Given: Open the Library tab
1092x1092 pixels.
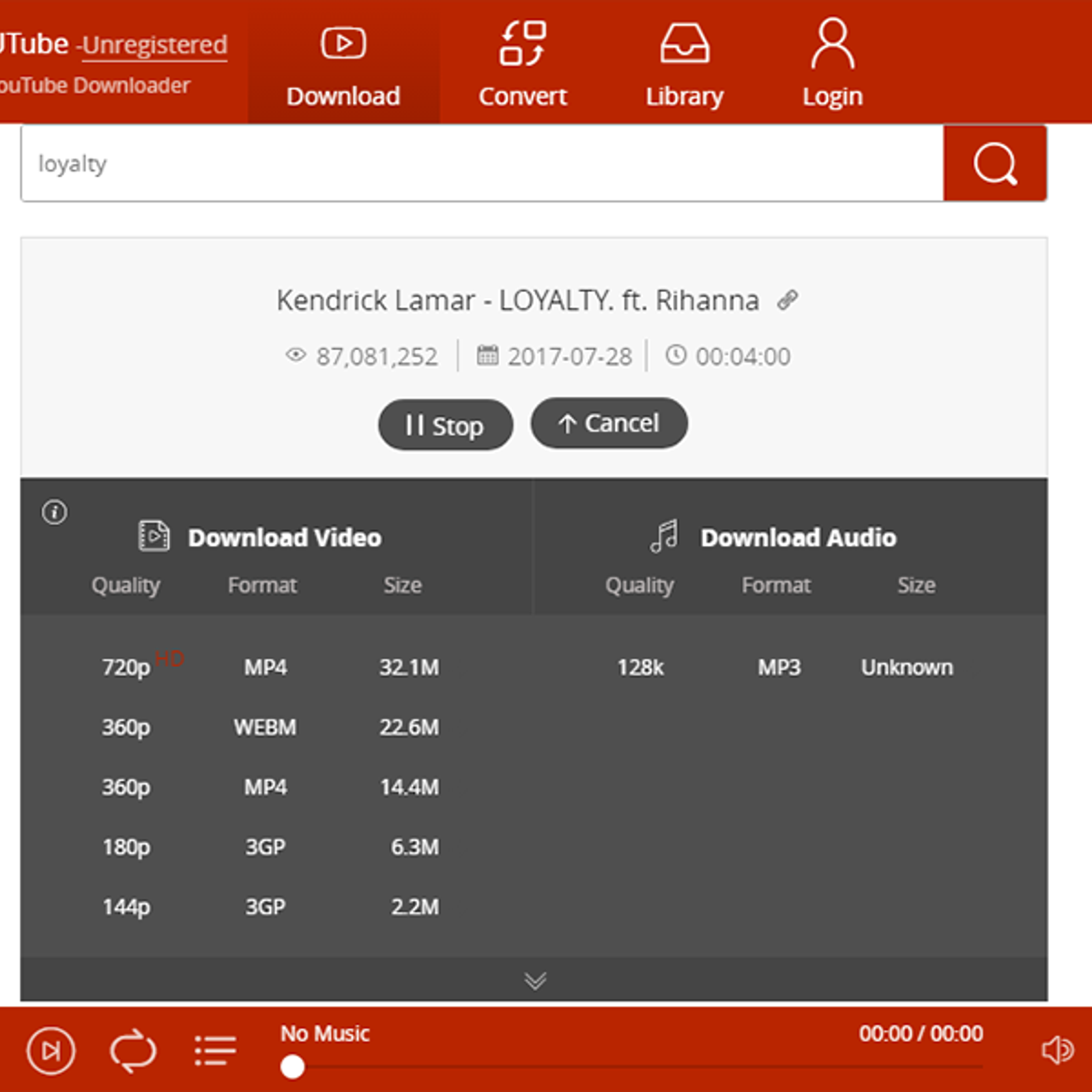Looking at the screenshot, I should tap(685, 67).
